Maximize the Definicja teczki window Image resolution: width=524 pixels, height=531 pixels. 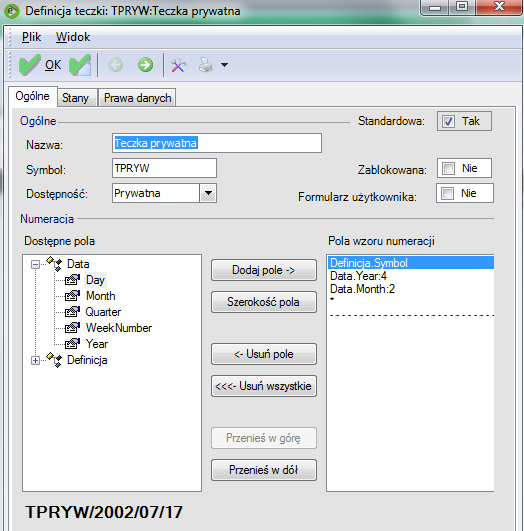point(462,7)
